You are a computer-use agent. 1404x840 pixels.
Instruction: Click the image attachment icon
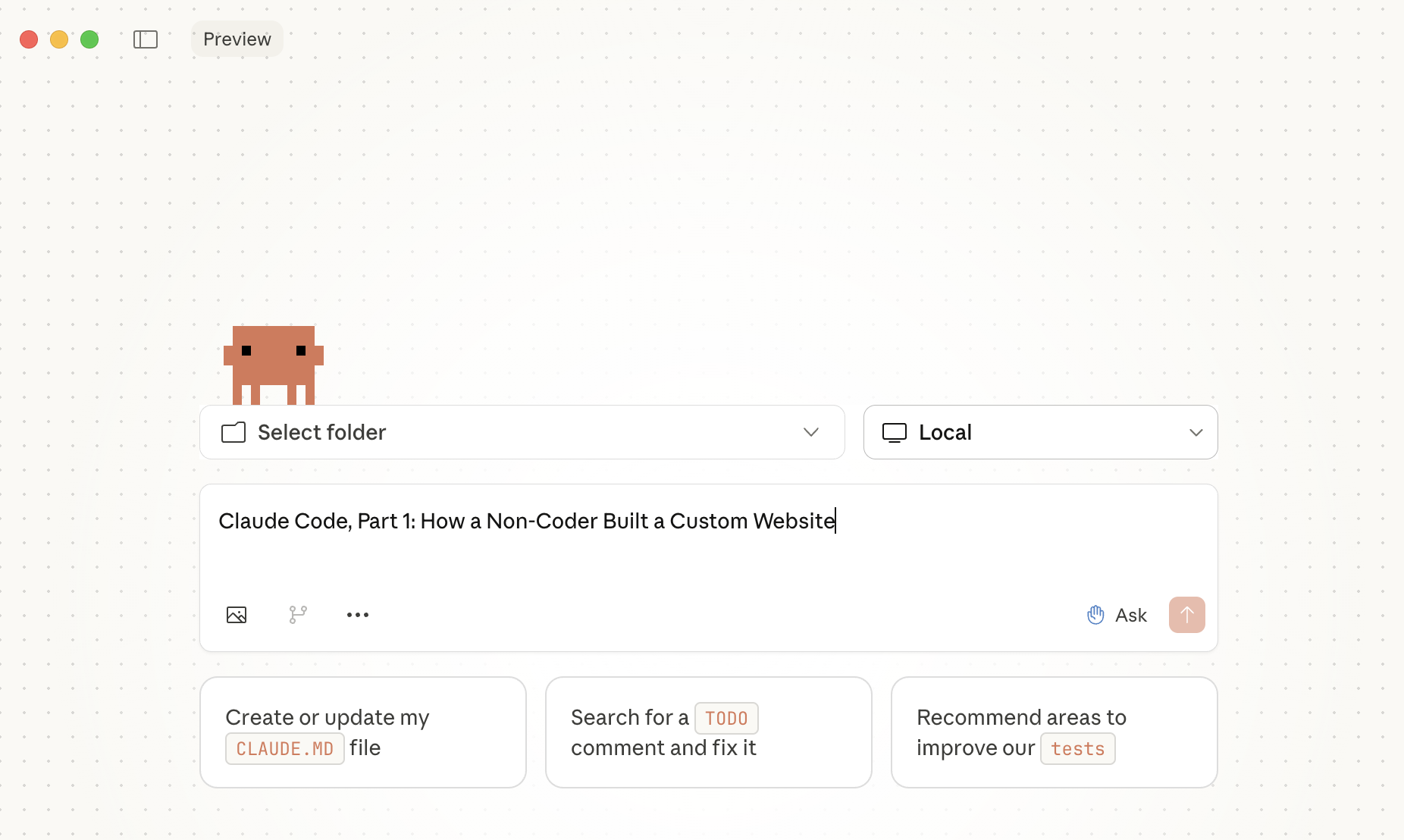point(237,615)
